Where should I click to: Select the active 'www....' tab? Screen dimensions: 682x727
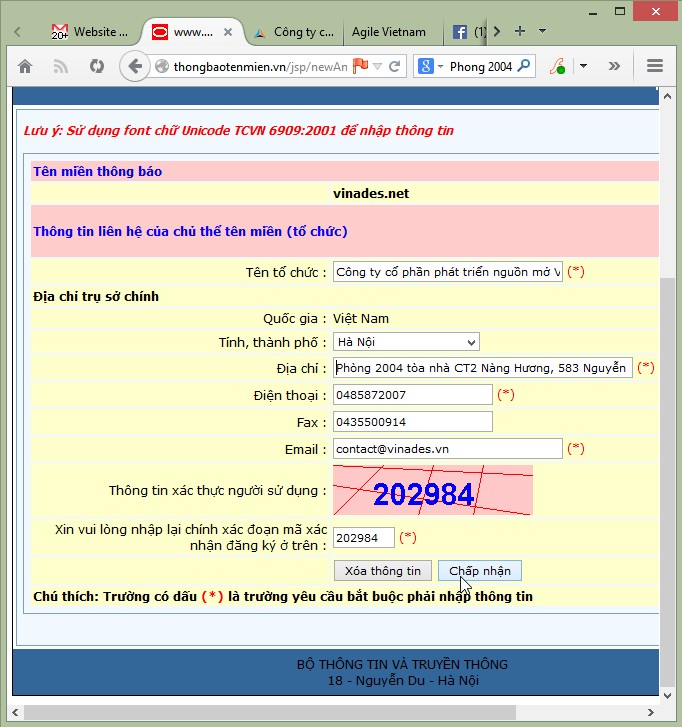(192, 32)
